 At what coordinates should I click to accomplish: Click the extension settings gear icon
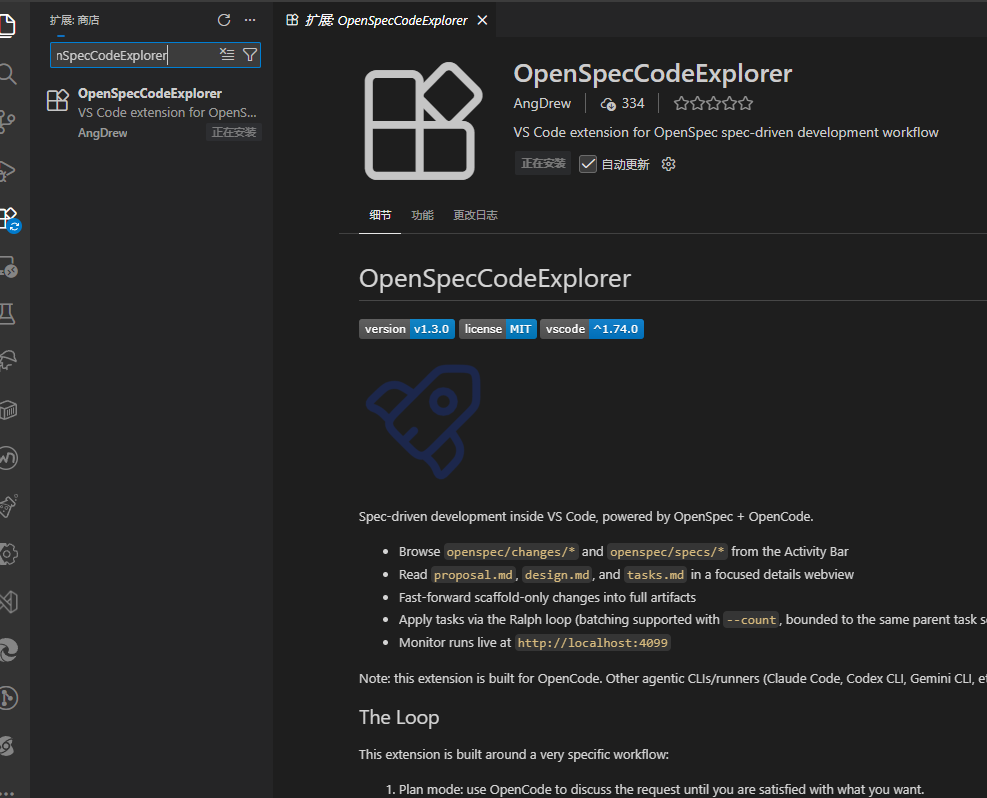(x=668, y=163)
